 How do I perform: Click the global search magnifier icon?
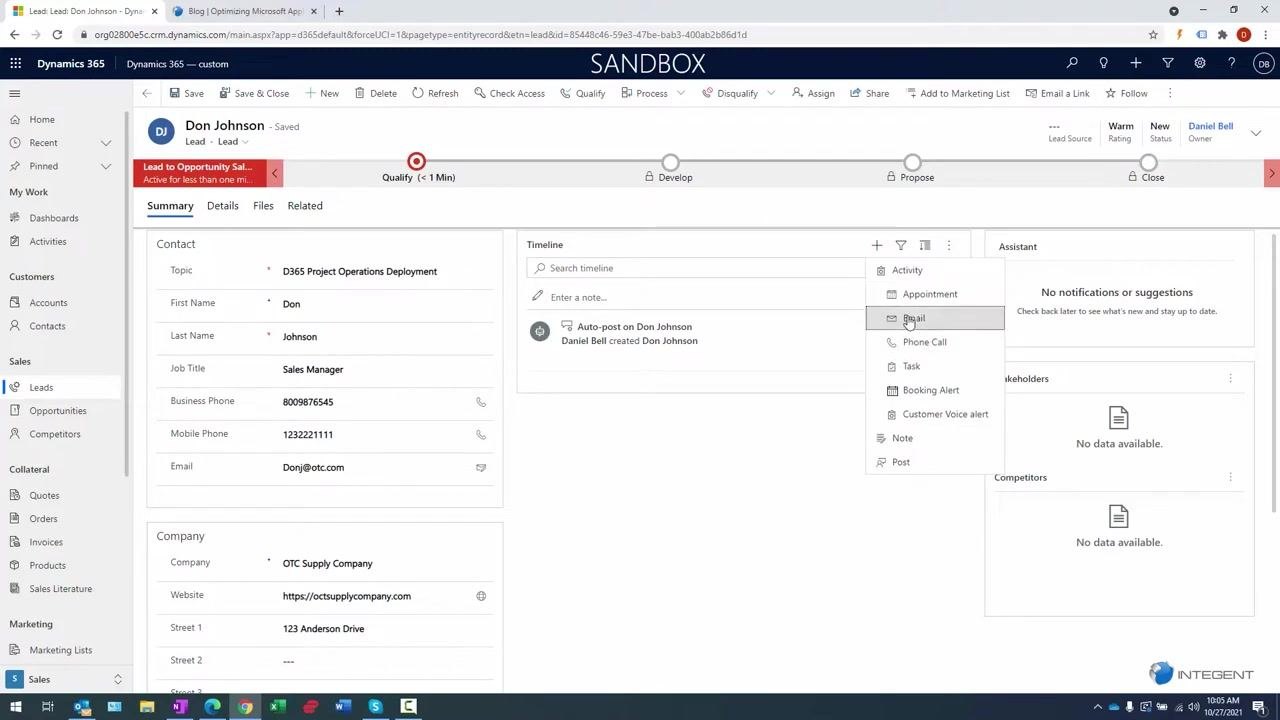[x=1072, y=63]
